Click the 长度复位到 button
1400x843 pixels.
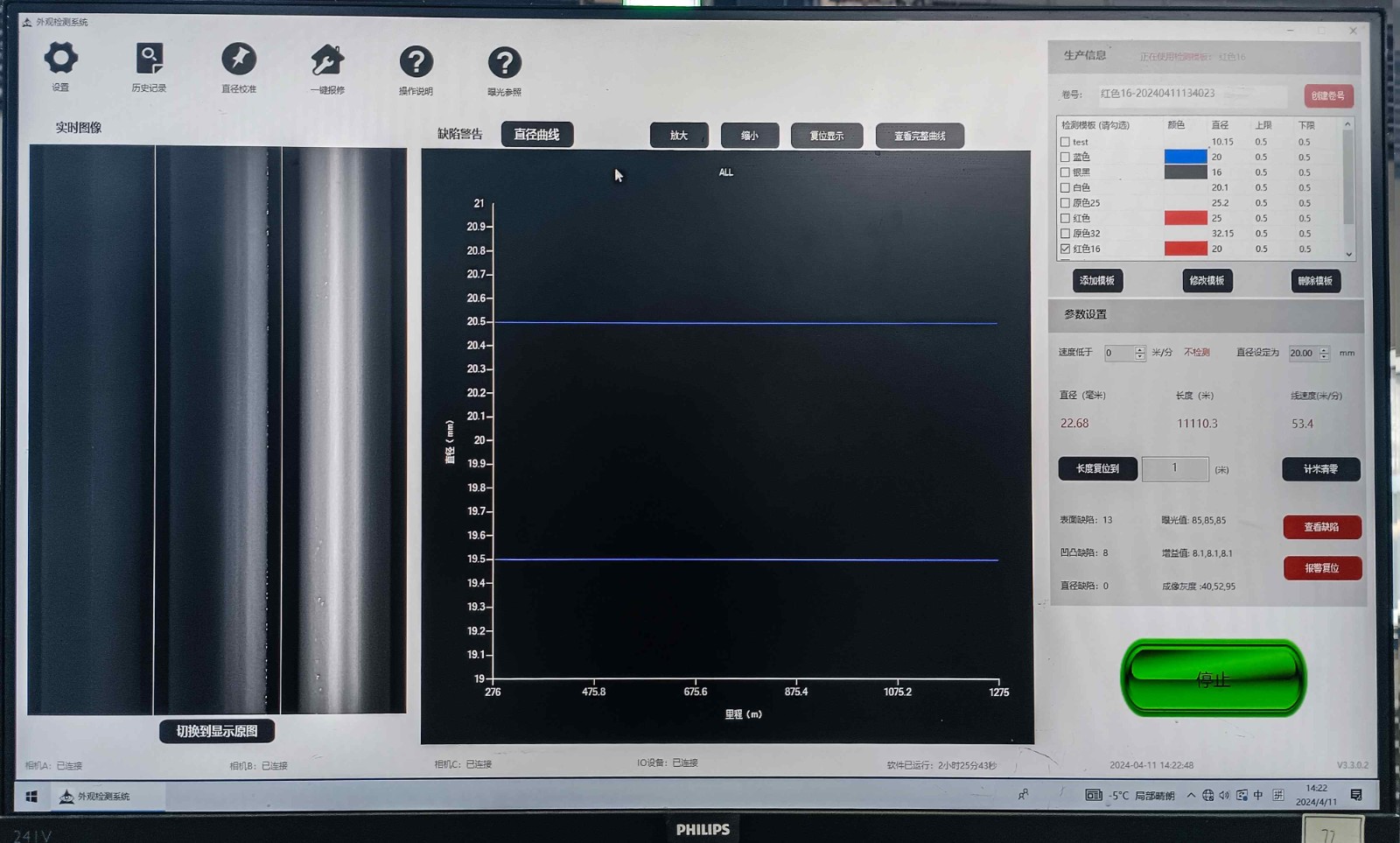click(x=1097, y=468)
